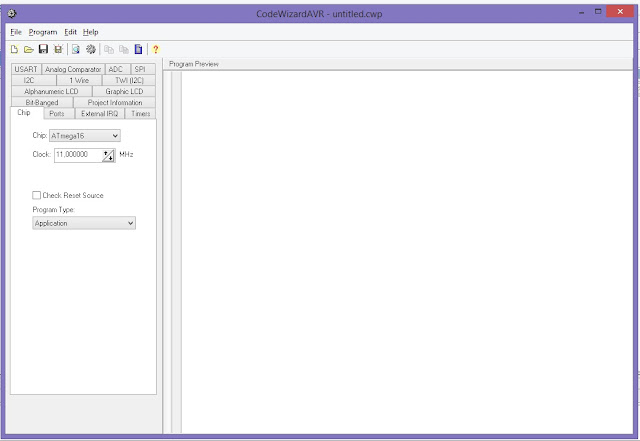640x441 pixels.
Task: Select the Project Information tab
Action: (115, 102)
